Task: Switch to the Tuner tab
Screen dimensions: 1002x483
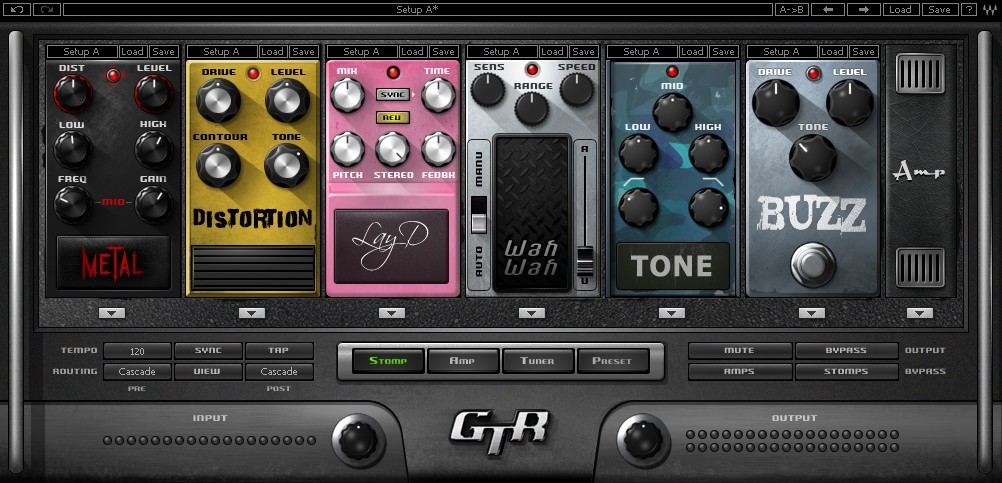Action: coord(537,361)
